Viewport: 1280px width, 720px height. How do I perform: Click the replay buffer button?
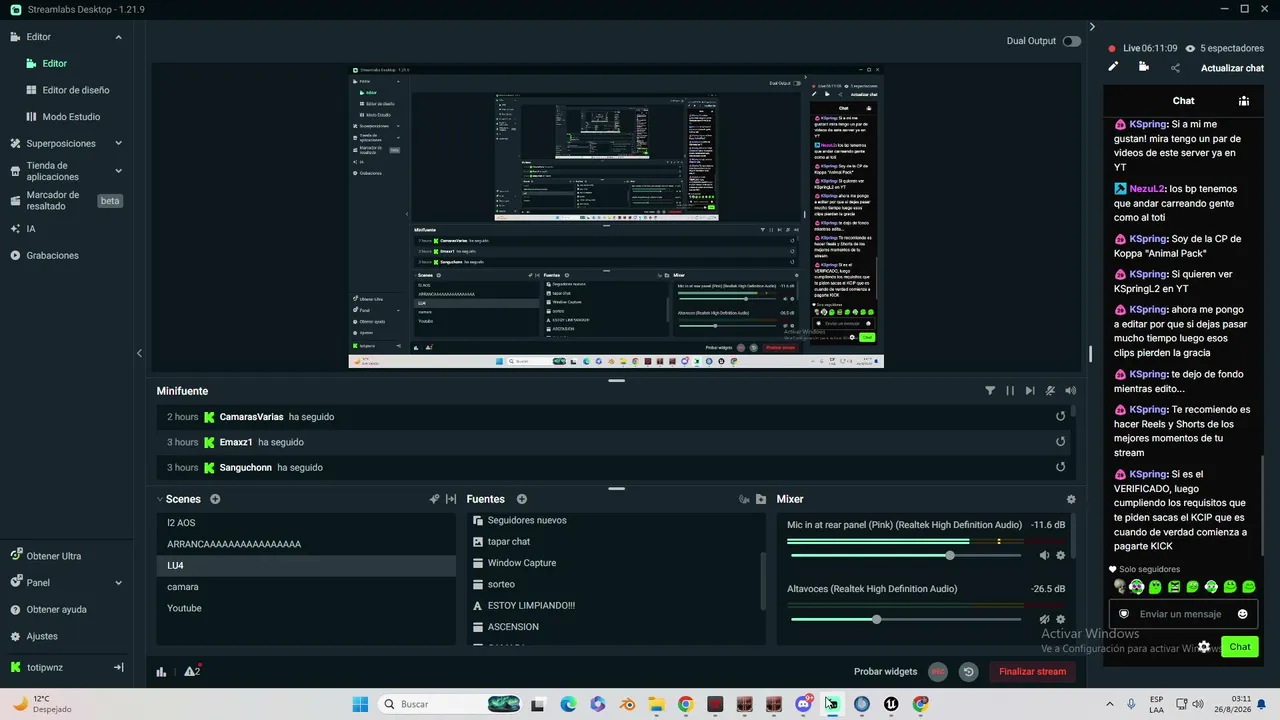pyautogui.click(x=968, y=672)
